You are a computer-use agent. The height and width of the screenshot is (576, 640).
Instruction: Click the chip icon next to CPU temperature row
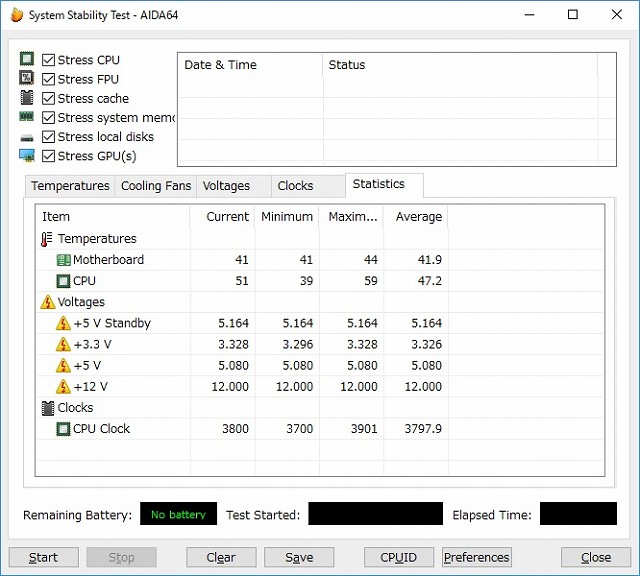(x=63, y=281)
